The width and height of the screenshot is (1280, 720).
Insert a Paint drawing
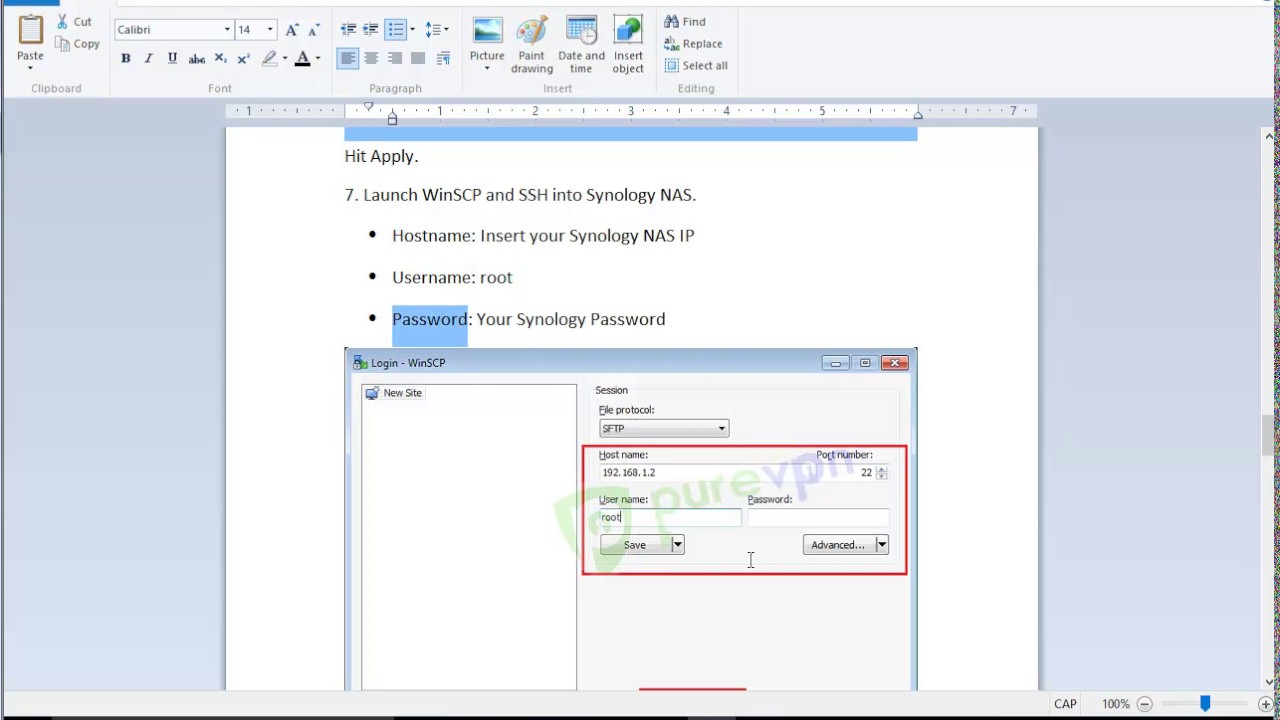[x=532, y=44]
